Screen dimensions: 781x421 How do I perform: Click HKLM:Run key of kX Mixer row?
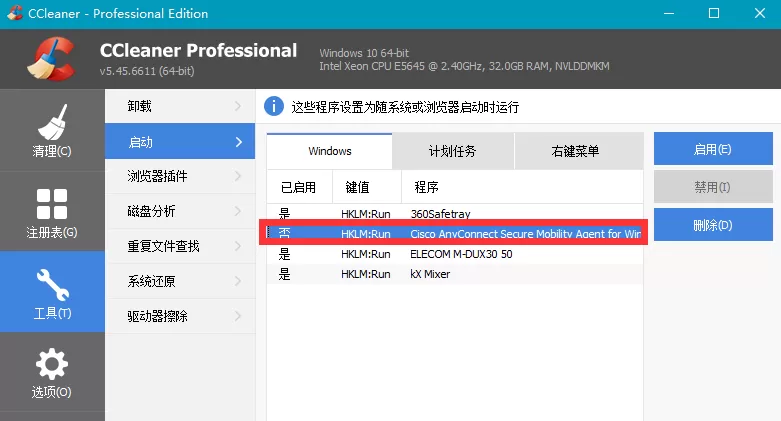(x=366, y=274)
